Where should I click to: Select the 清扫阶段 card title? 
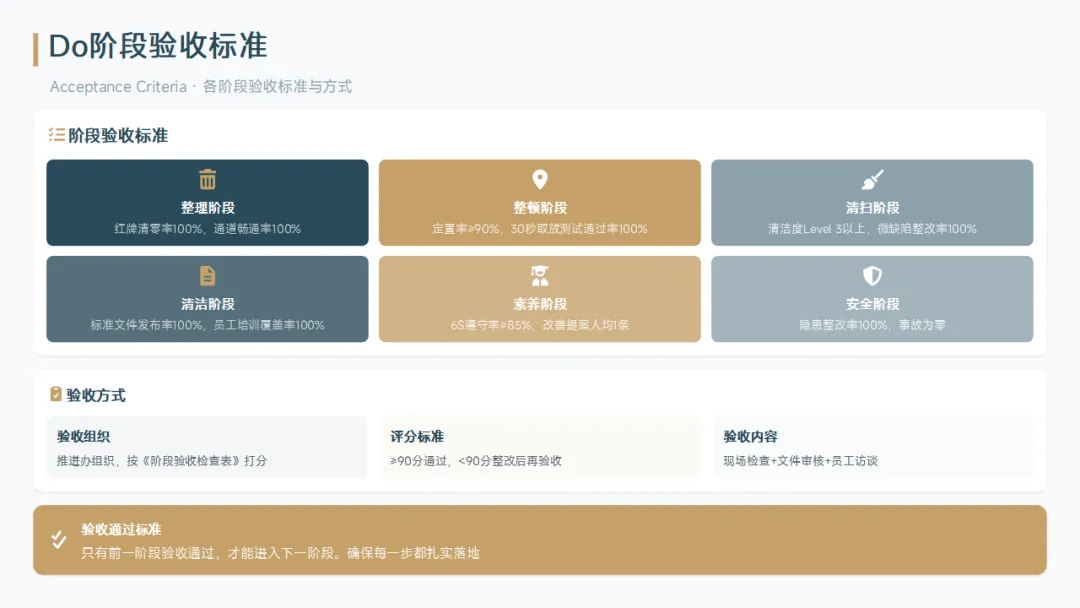tap(872, 207)
